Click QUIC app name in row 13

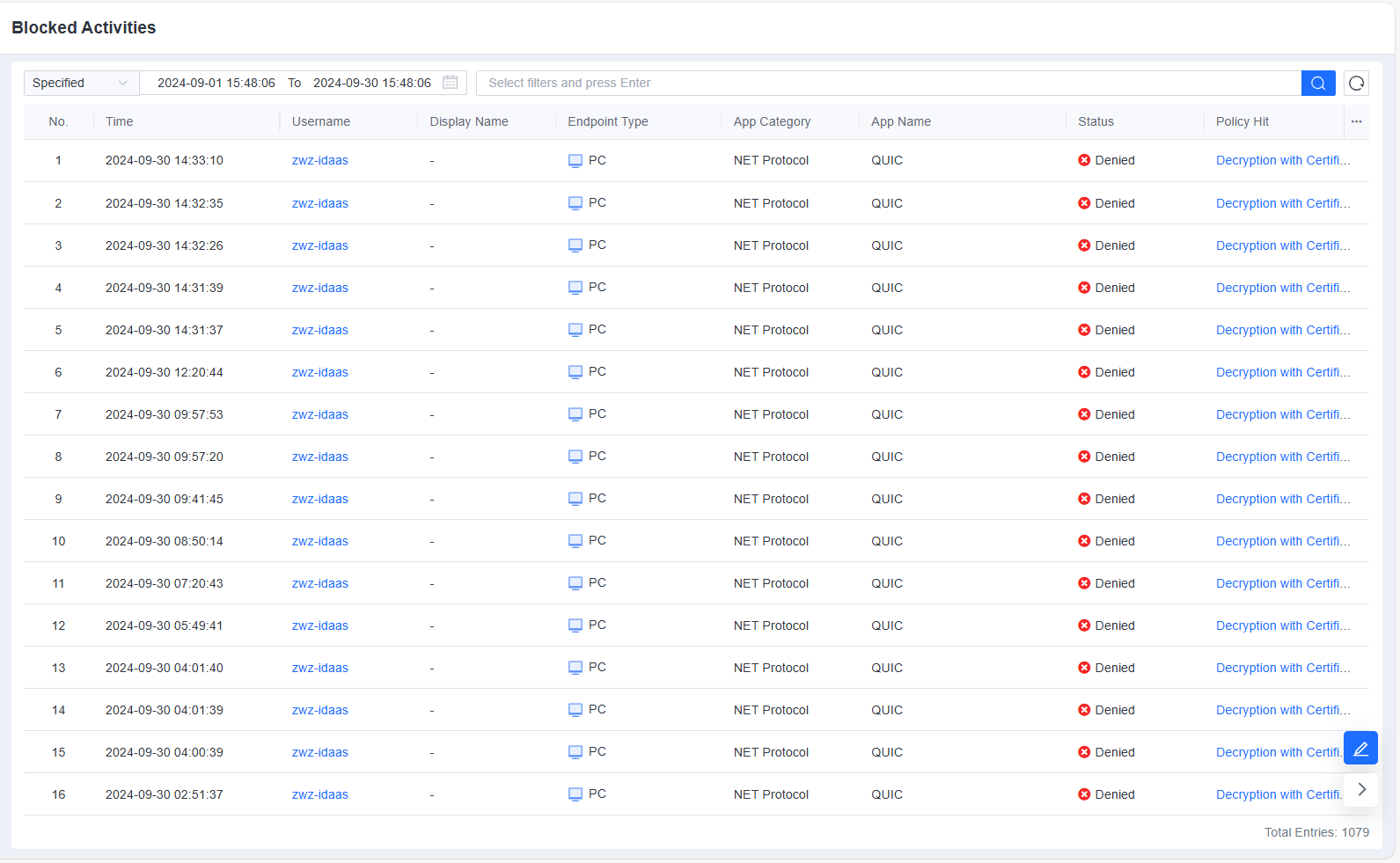pyautogui.click(x=887, y=668)
